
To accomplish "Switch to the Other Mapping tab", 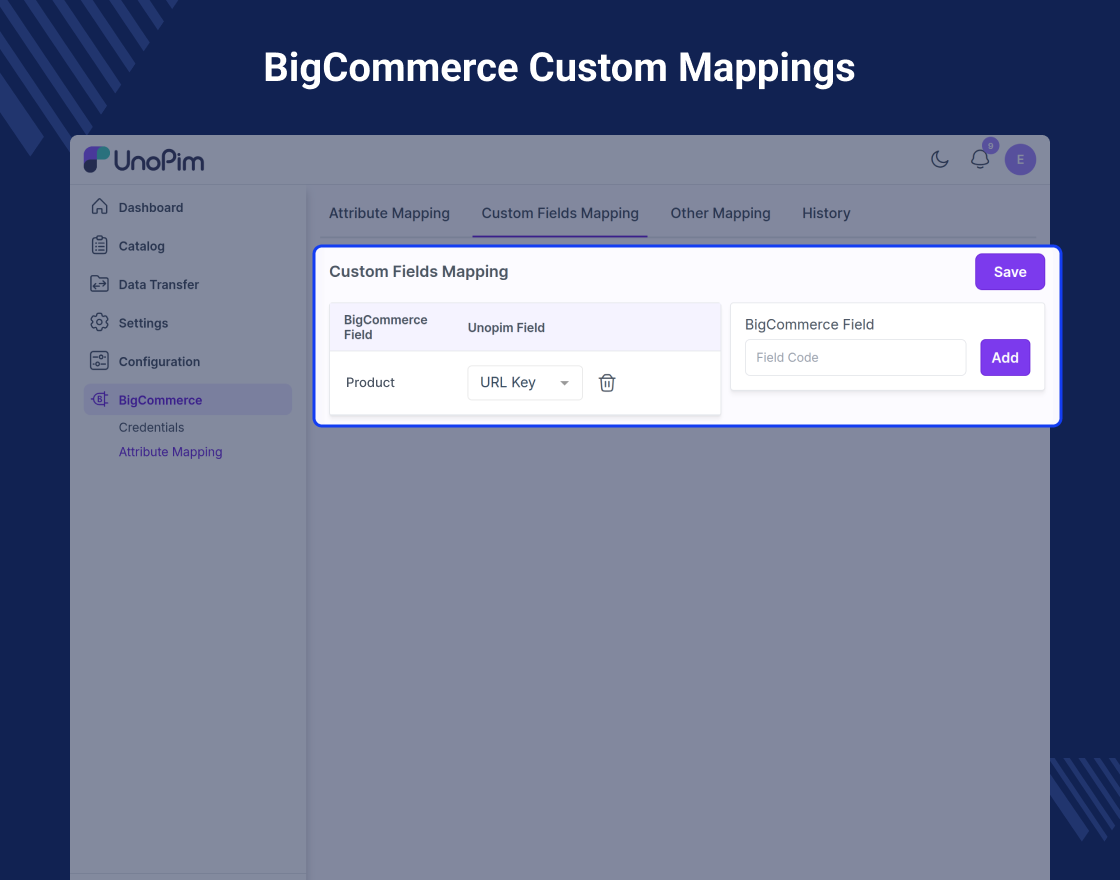I will coord(720,213).
